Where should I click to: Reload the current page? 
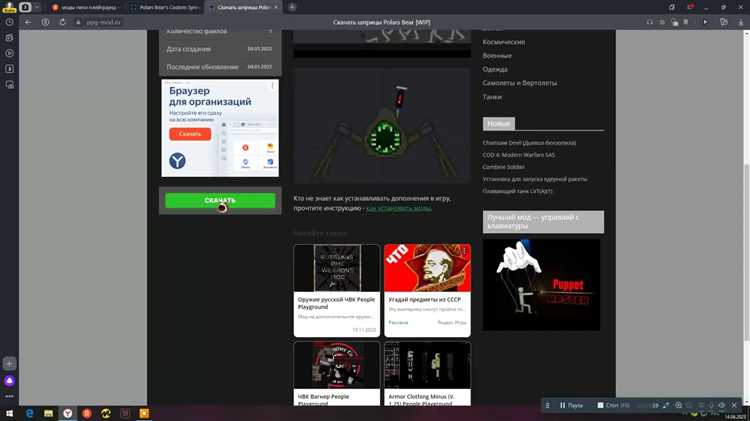point(63,22)
